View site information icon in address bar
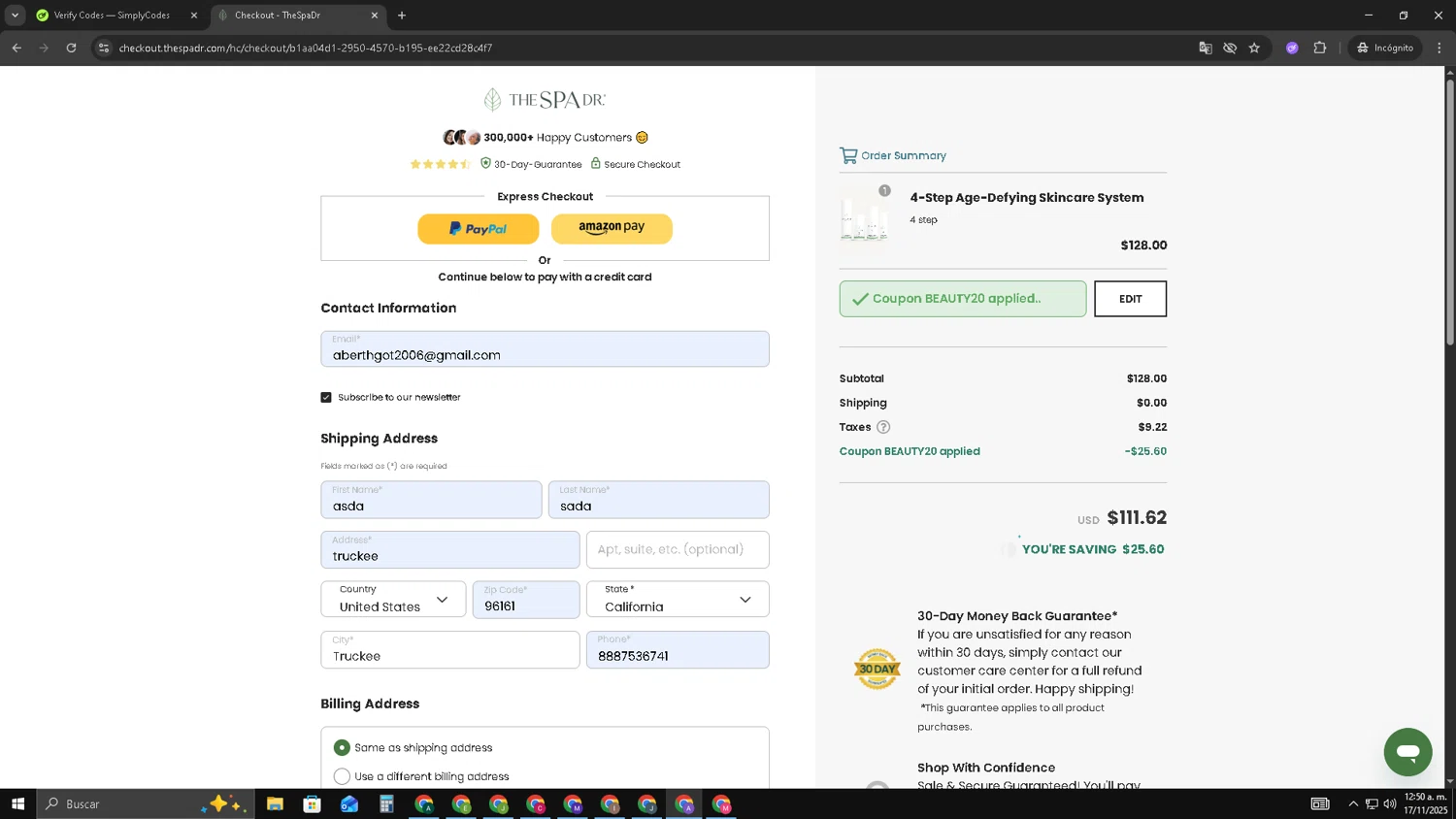This screenshot has width=1456, height=819. point(104,48)
